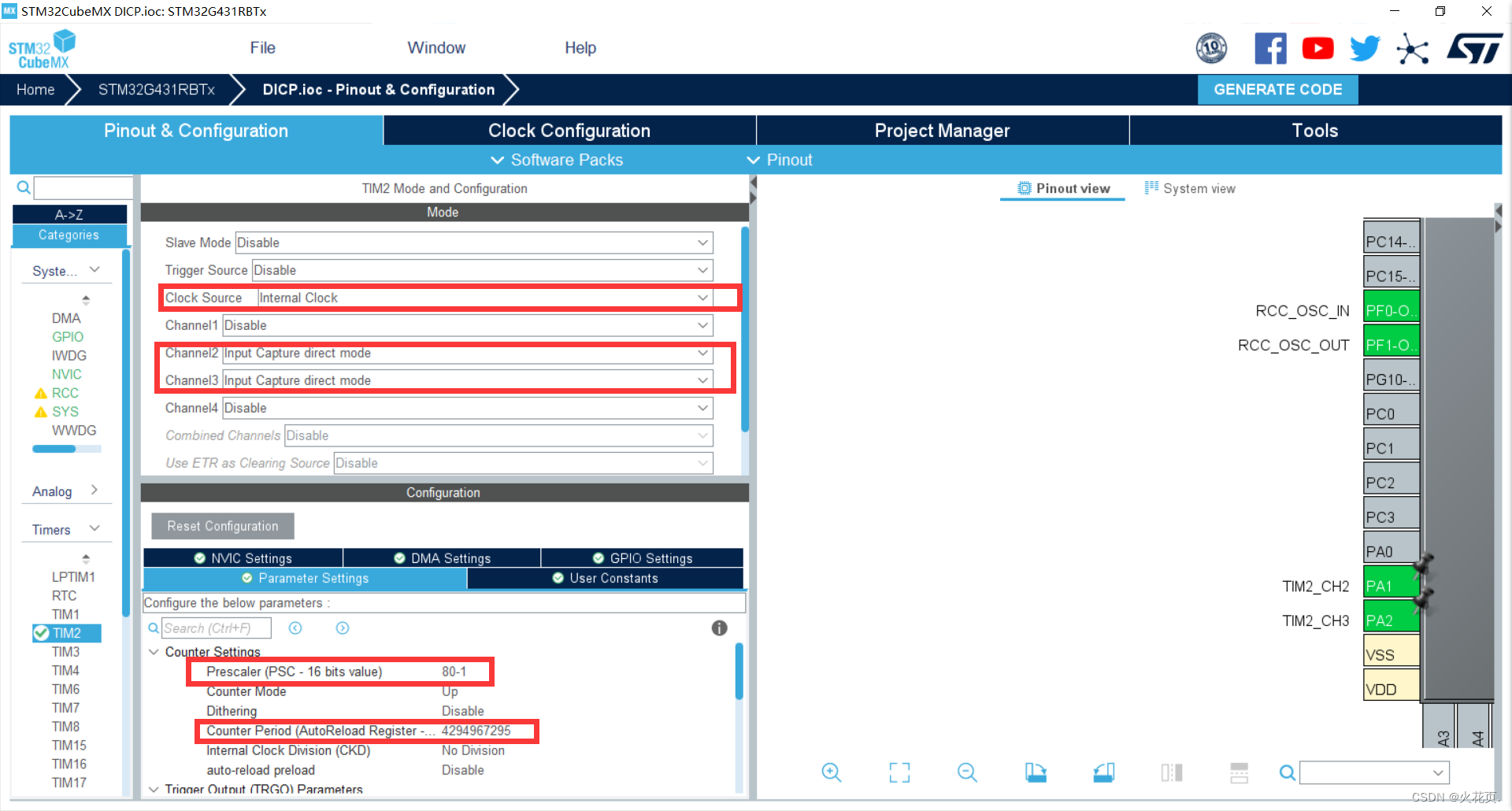Open the User Constants tab
The height and width of the screenshot is (811, 1512).
pos(605,578)
